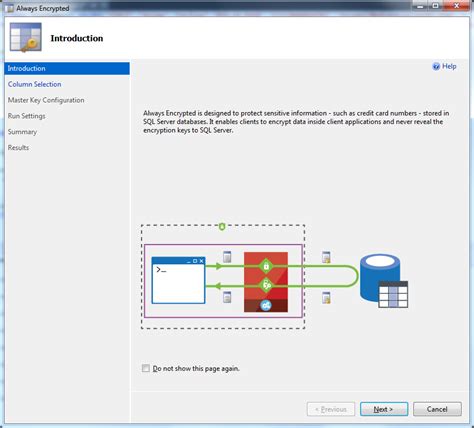The image size is (474, 428).
Task: Check Do not show this page again
Action: pos(146,368)
